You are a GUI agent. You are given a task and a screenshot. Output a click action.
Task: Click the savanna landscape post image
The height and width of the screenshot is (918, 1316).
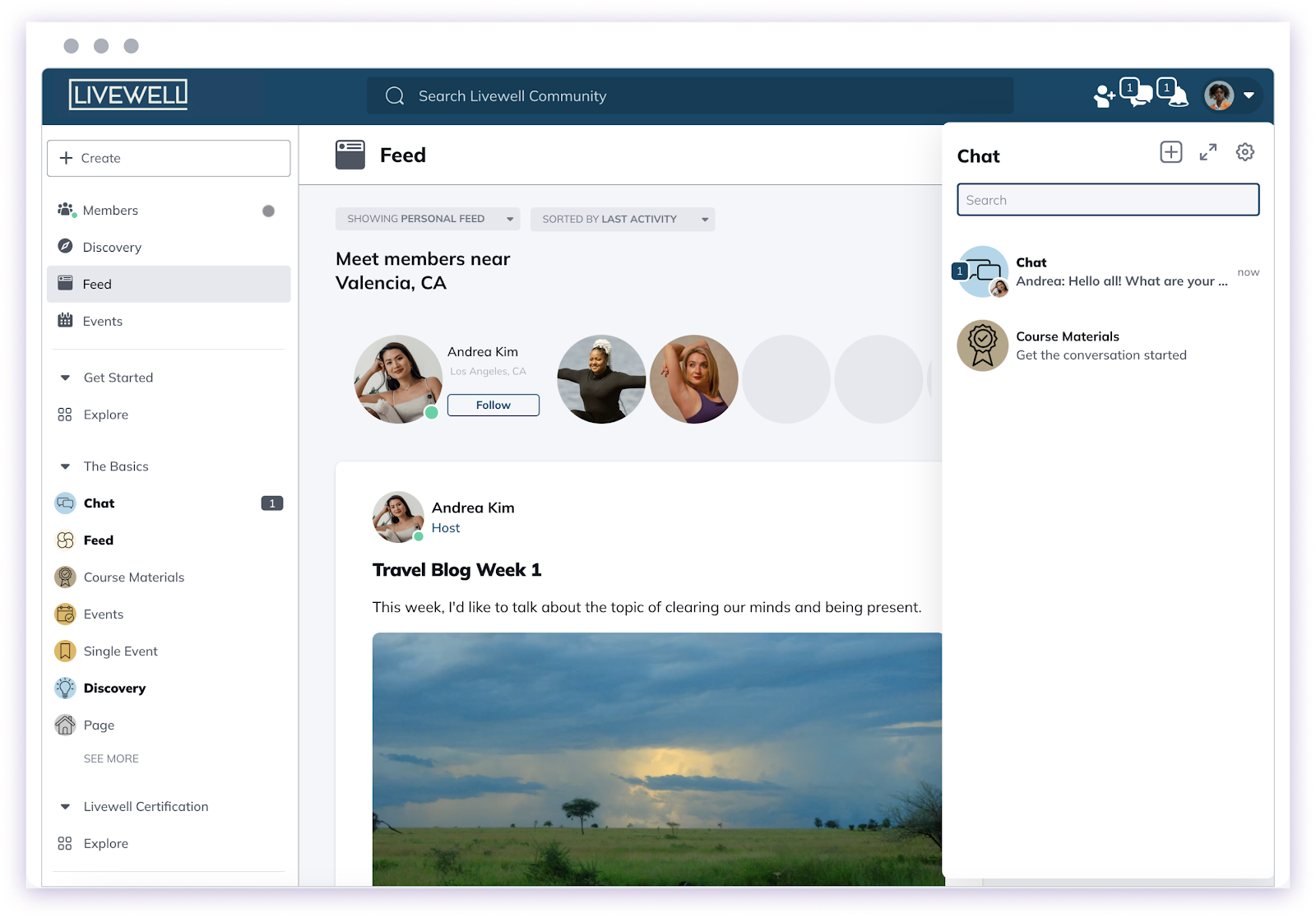(657, 758)
